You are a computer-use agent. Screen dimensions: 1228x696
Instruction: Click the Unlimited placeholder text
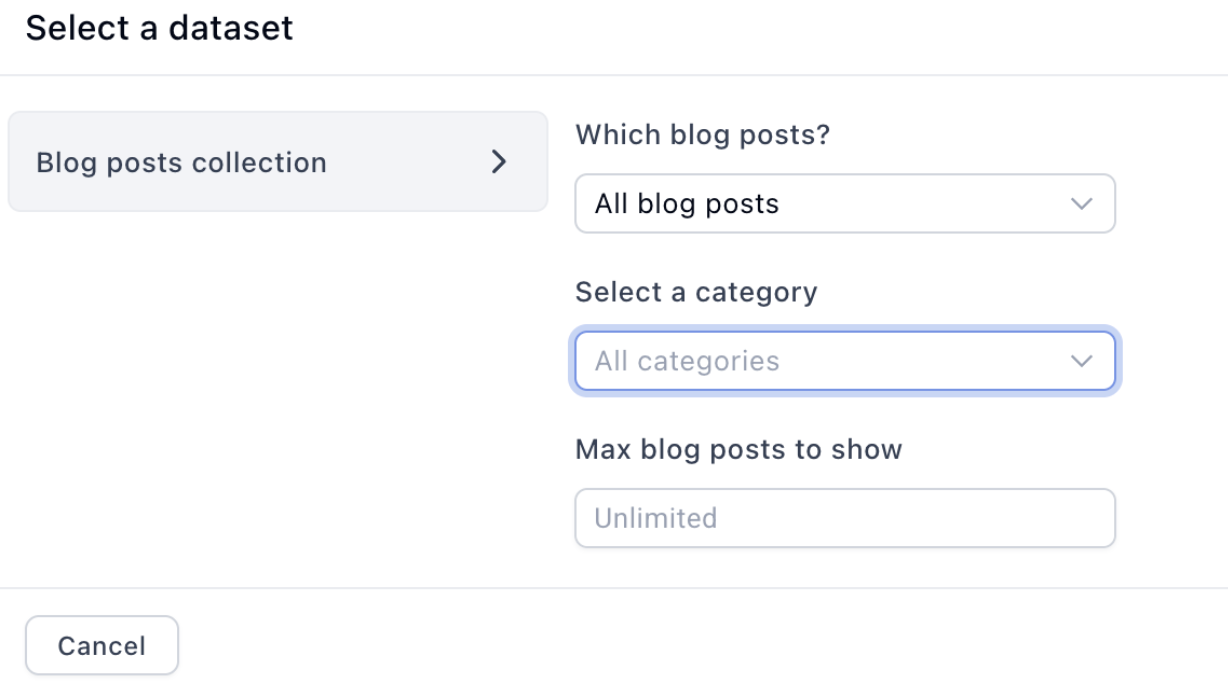tap(656, 518)
